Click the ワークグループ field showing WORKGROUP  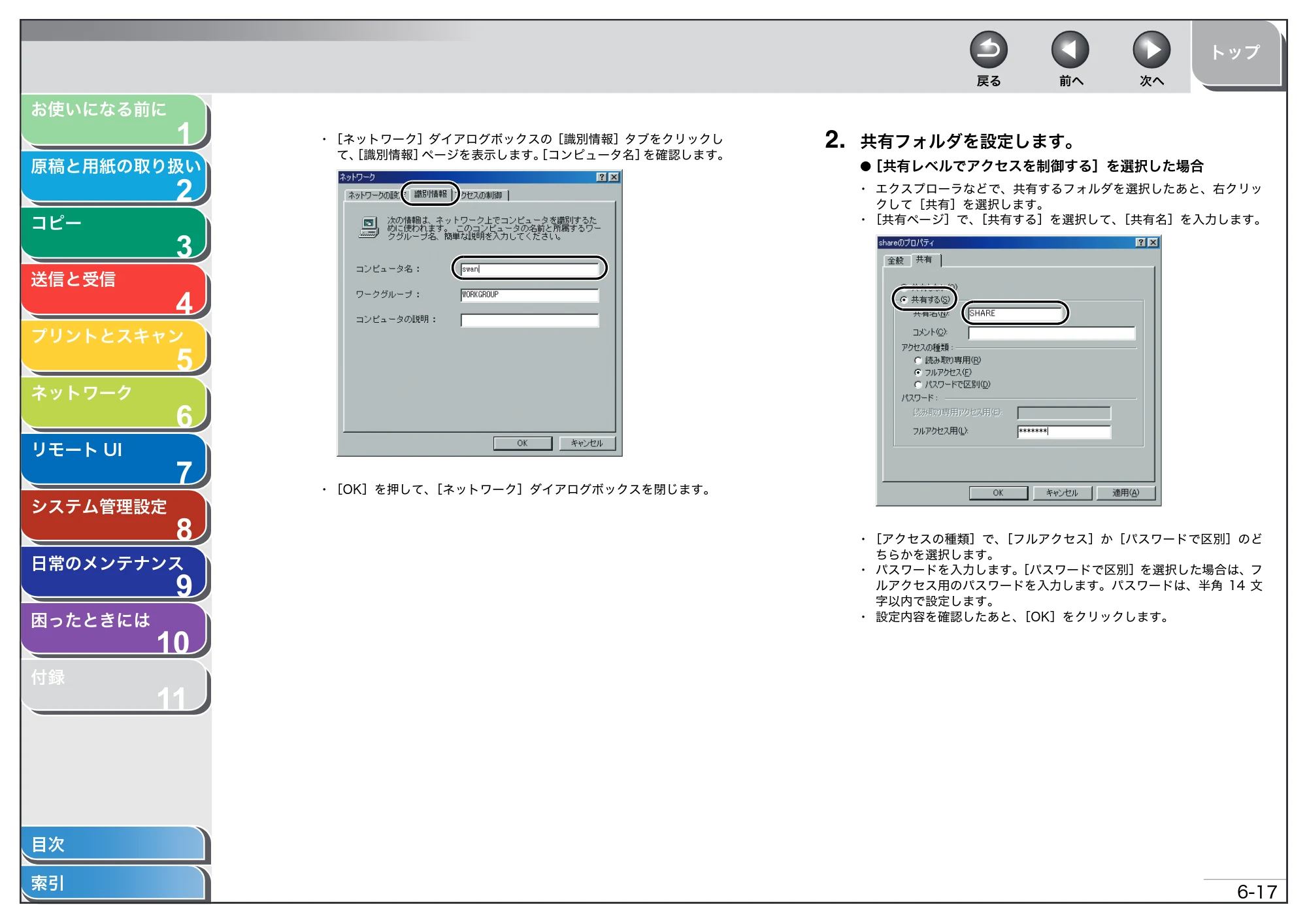point(530,295)
